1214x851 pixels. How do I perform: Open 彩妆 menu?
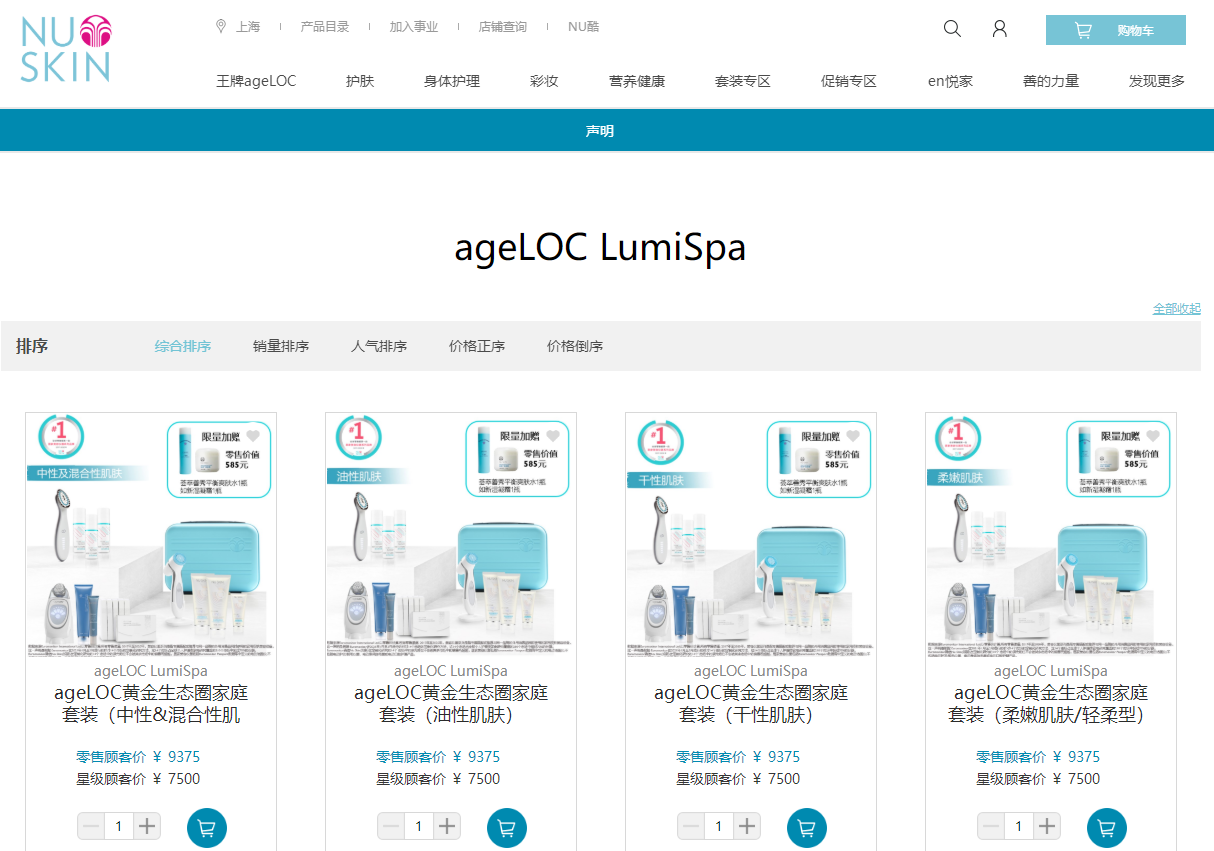(544, 81)
